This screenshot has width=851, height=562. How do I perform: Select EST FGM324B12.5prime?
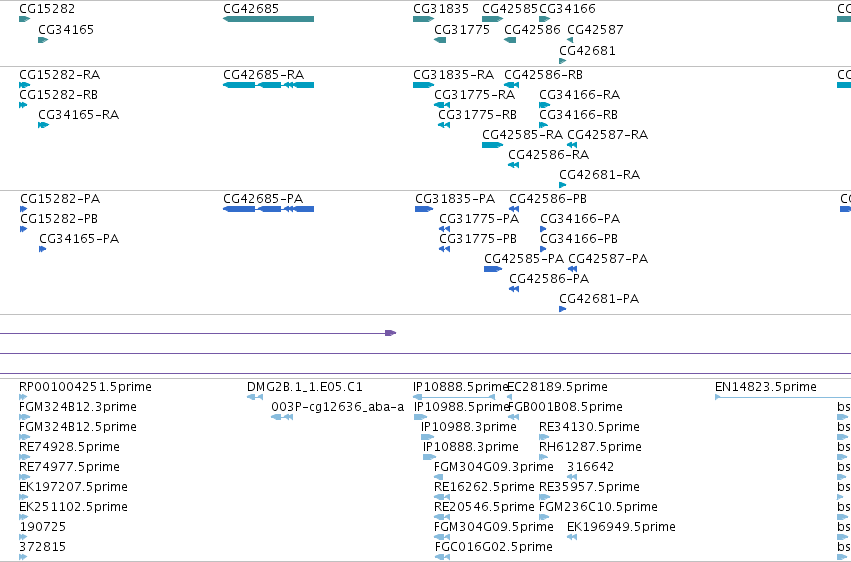tap(78, 427)
